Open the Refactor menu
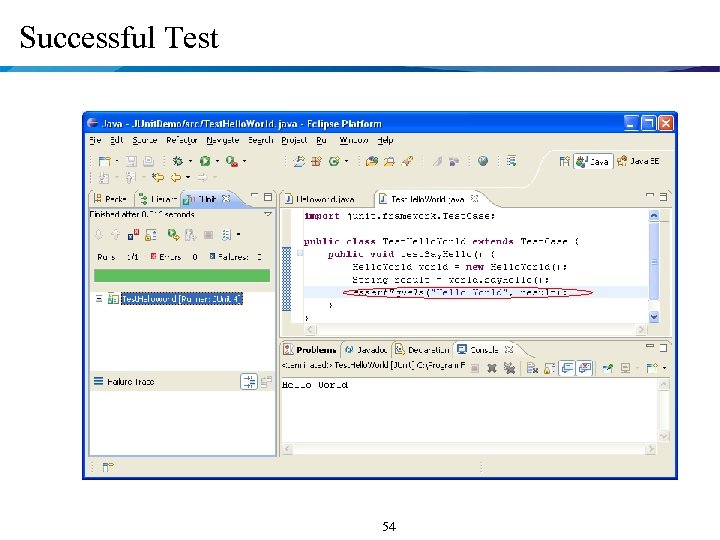Screen dimensions: 720x540 pos(181,140)
